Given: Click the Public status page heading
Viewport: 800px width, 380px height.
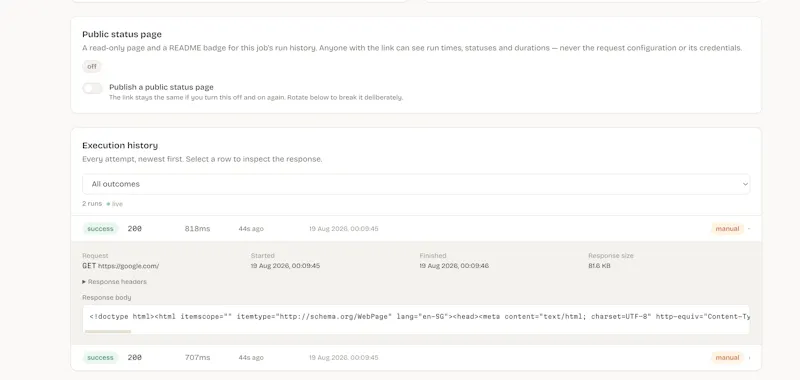Looking at the screenshot, I should pyautogui.click(x=122, y=34).
